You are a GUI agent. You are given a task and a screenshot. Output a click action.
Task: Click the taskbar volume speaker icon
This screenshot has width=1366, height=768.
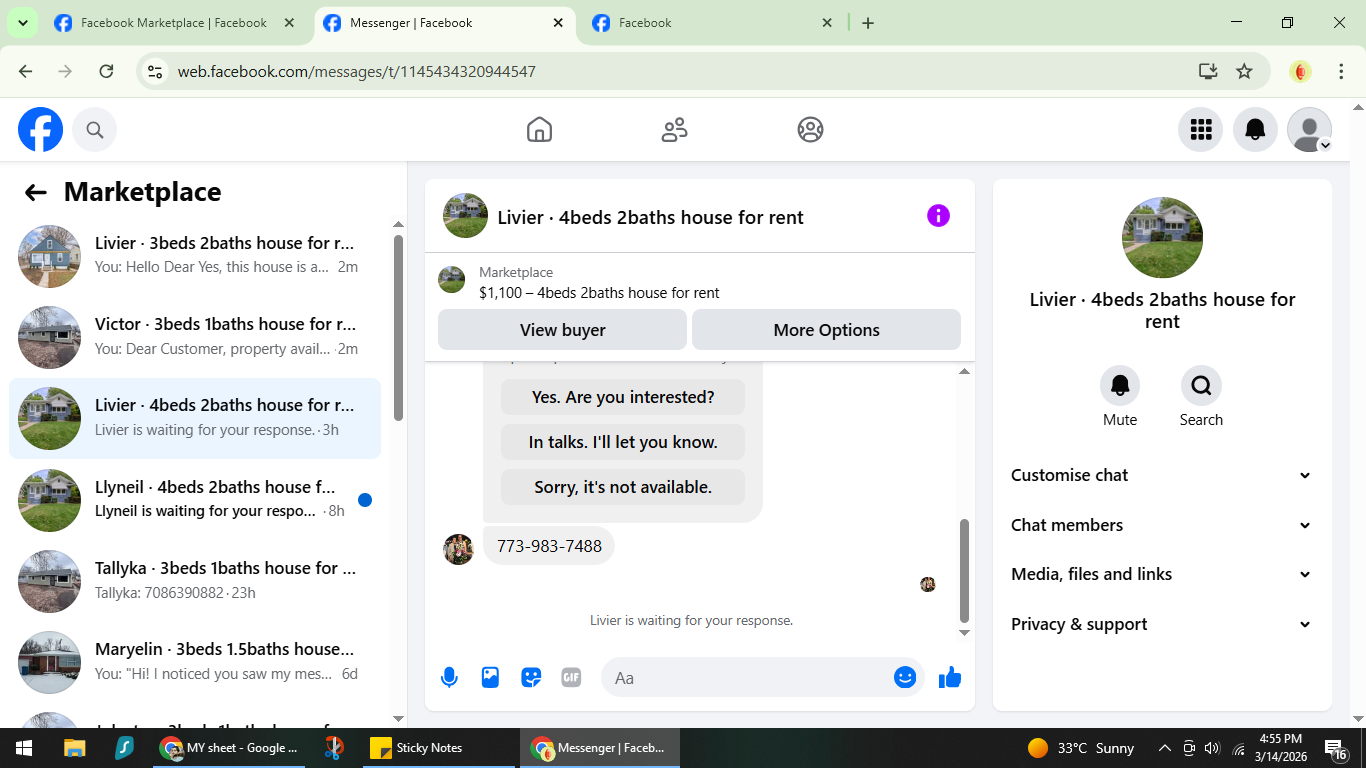(1213, 748)
